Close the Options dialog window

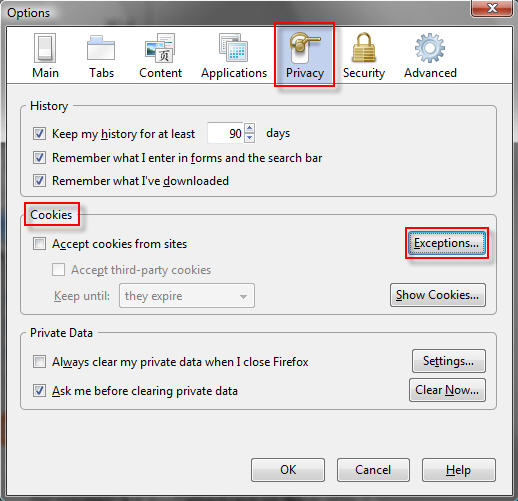(492, 7)
